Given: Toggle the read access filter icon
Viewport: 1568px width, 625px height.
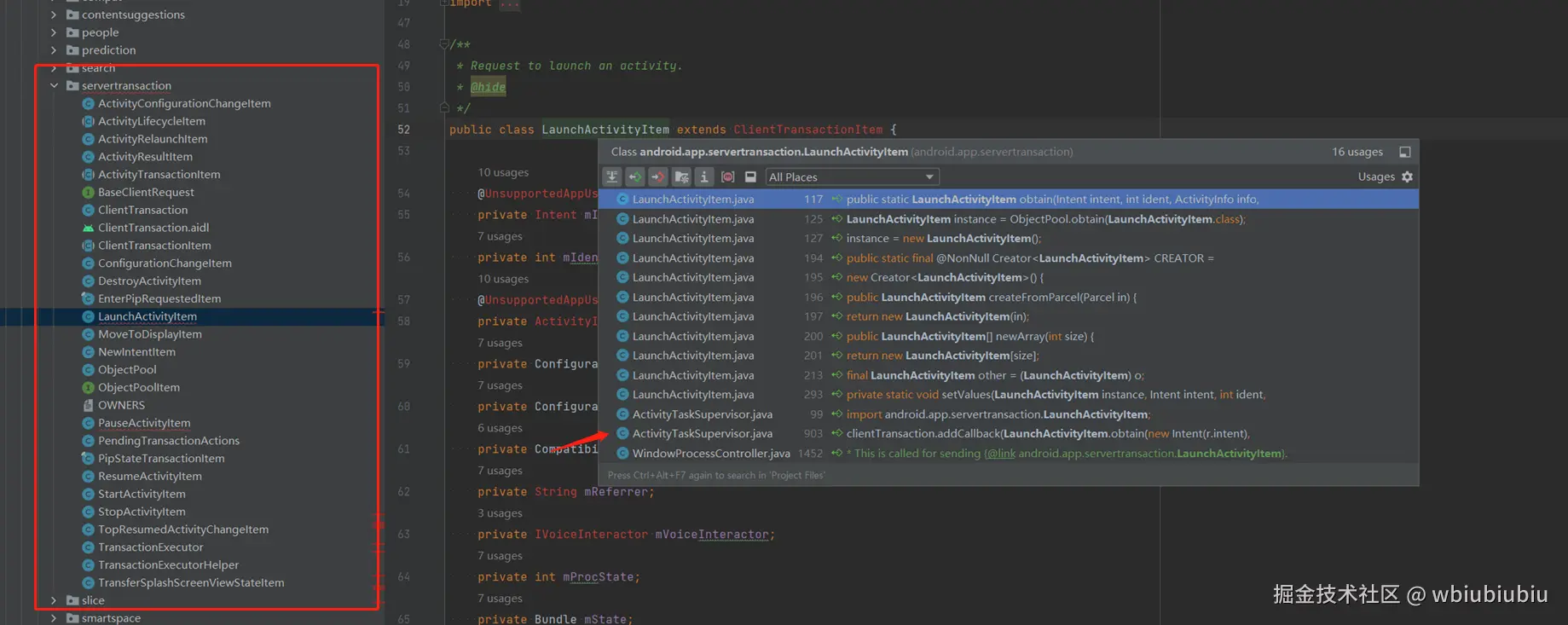Looking at the screenshot, I should tap(634, 177).
